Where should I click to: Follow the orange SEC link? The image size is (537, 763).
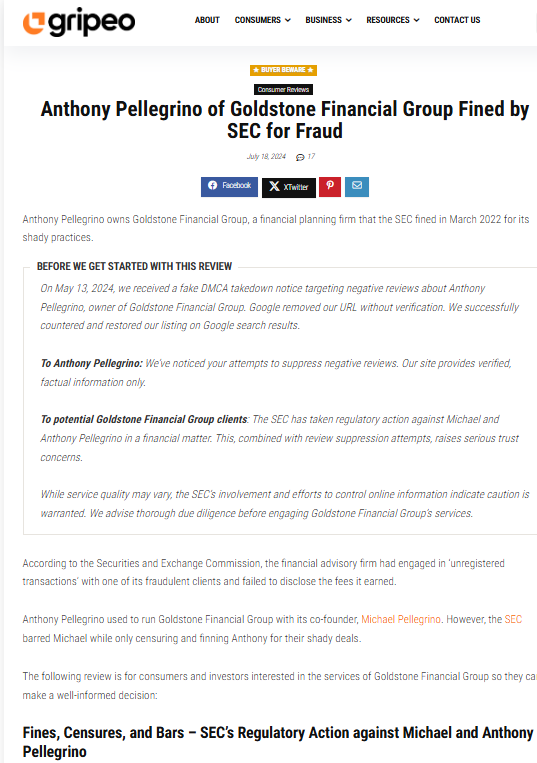point(513,619)
